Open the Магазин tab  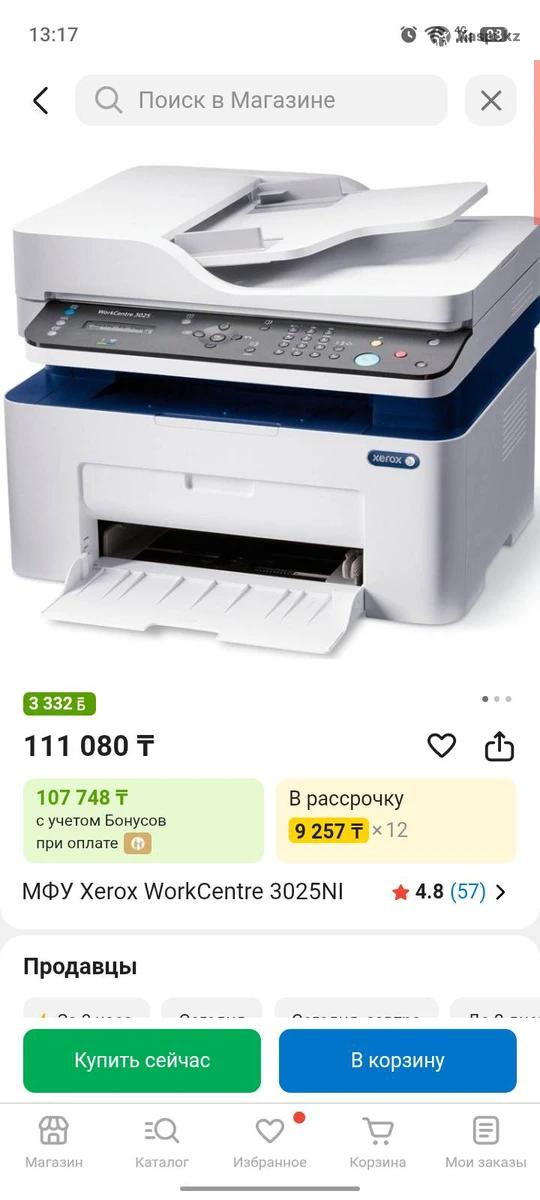coord(54,1142)
